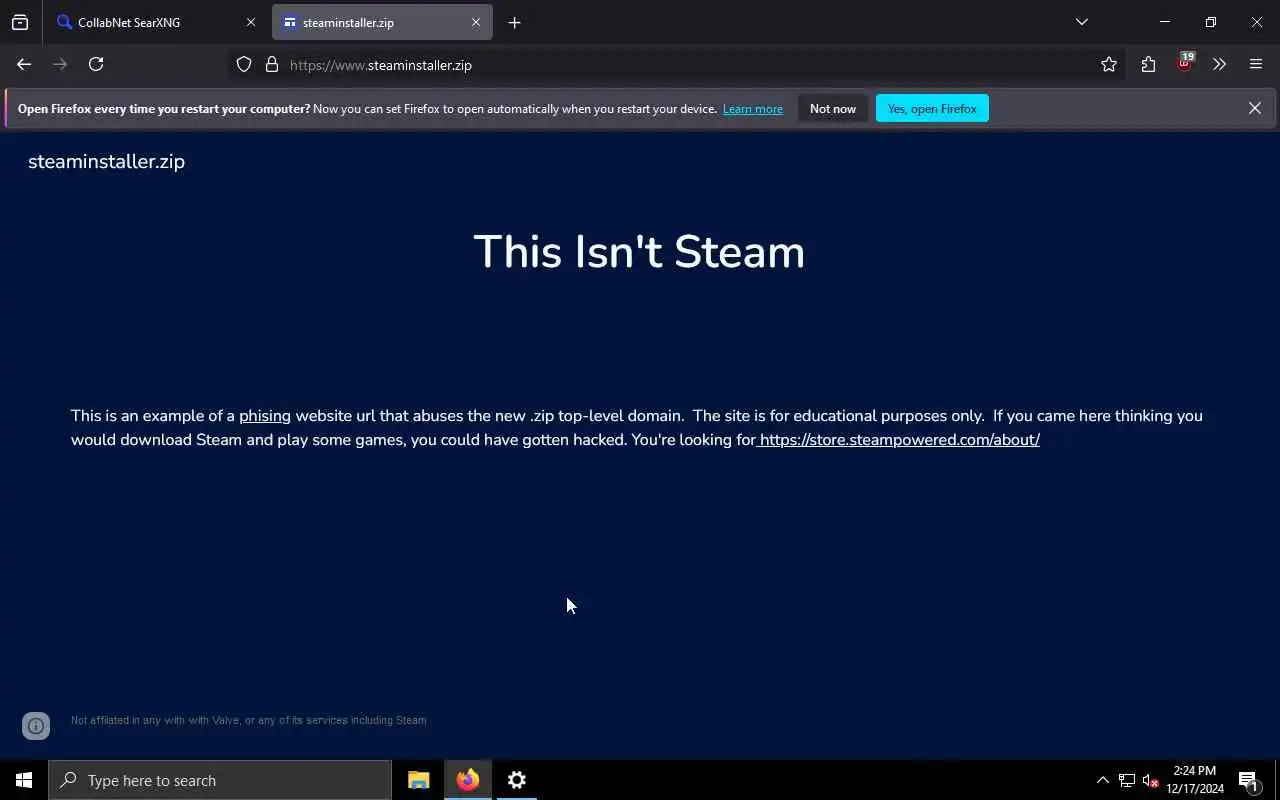1280x800 pixels.
Task: View site security padlock info
Action: point(271,65)
